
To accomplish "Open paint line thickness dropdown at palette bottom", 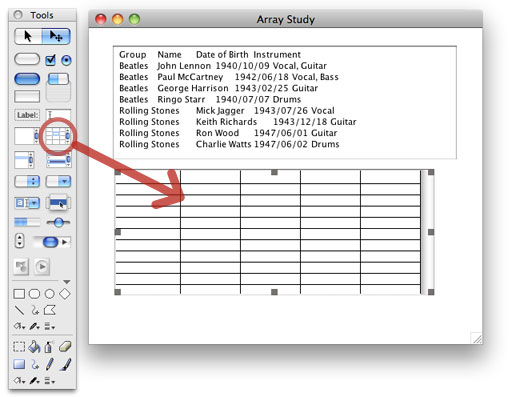I will [50, 380].
